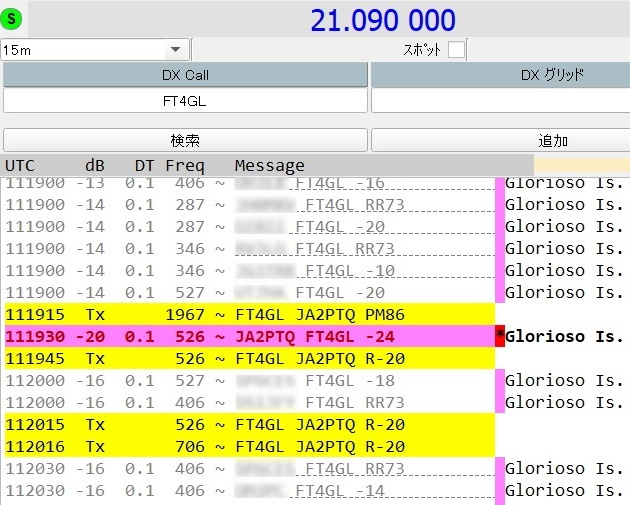Select 111900 row at 346 FT4GL RR73
The image size is (630, 505).
pyautogui.click(x=250, y=249)
